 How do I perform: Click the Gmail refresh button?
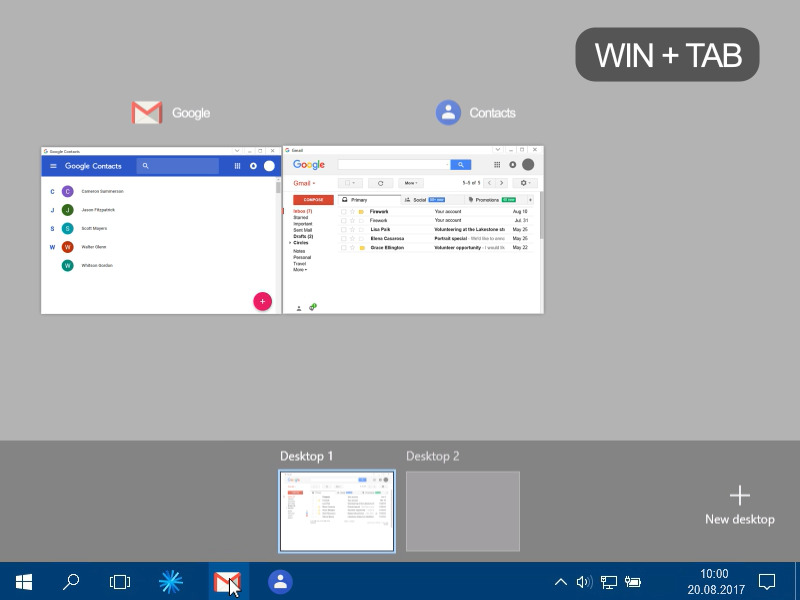click(x=380, y=183)
